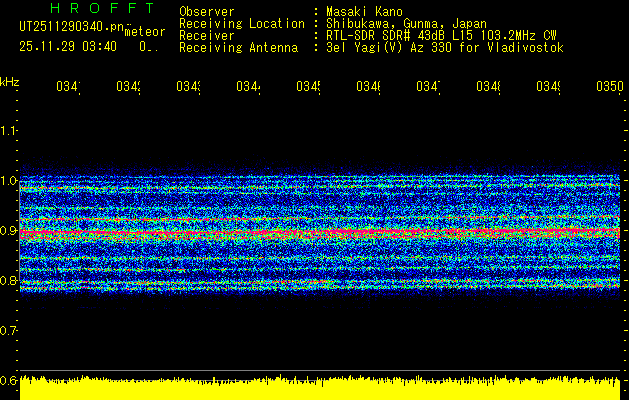Click the 3el Yagi antenna description
629x400 pixels.
tap(445, 47)
